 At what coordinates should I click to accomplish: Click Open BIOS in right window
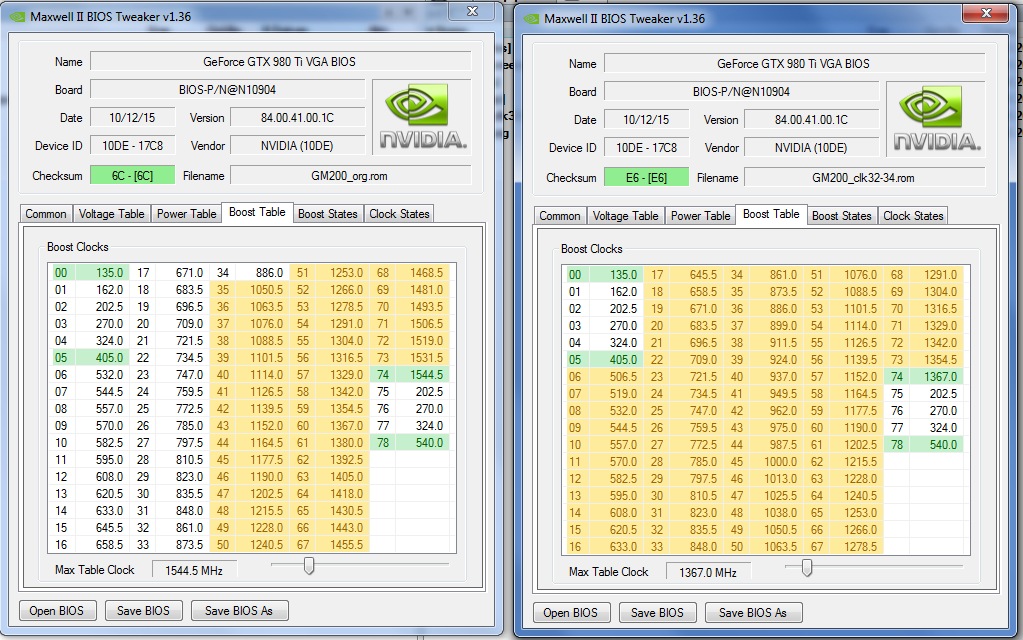[571, 613]
